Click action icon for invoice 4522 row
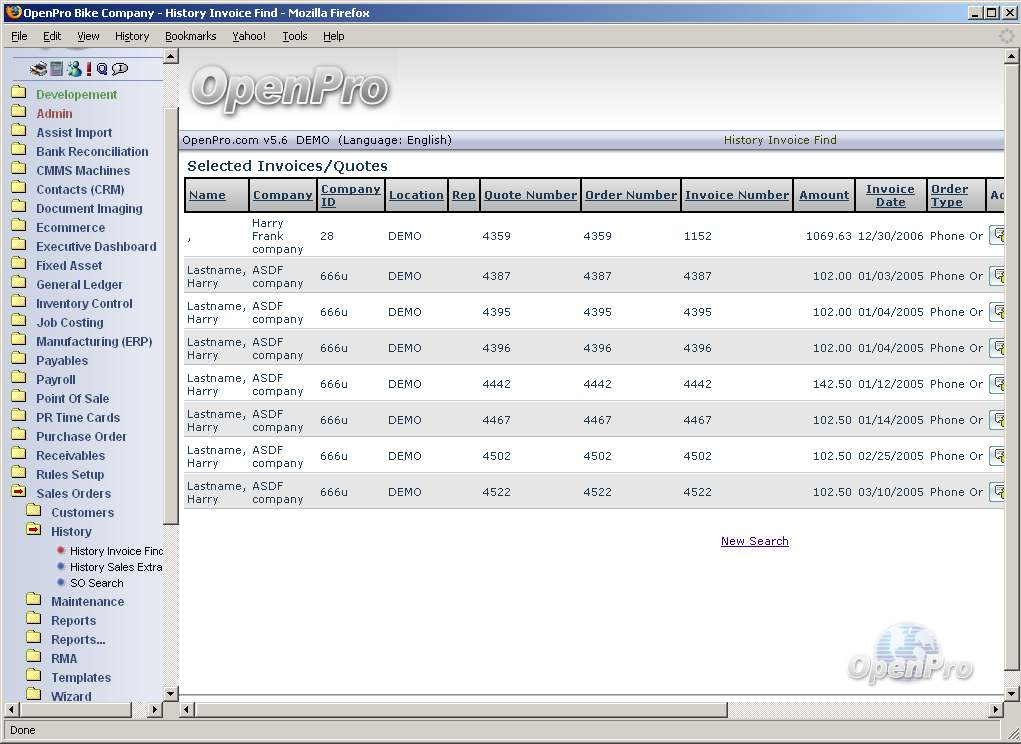 click(996, 492)
